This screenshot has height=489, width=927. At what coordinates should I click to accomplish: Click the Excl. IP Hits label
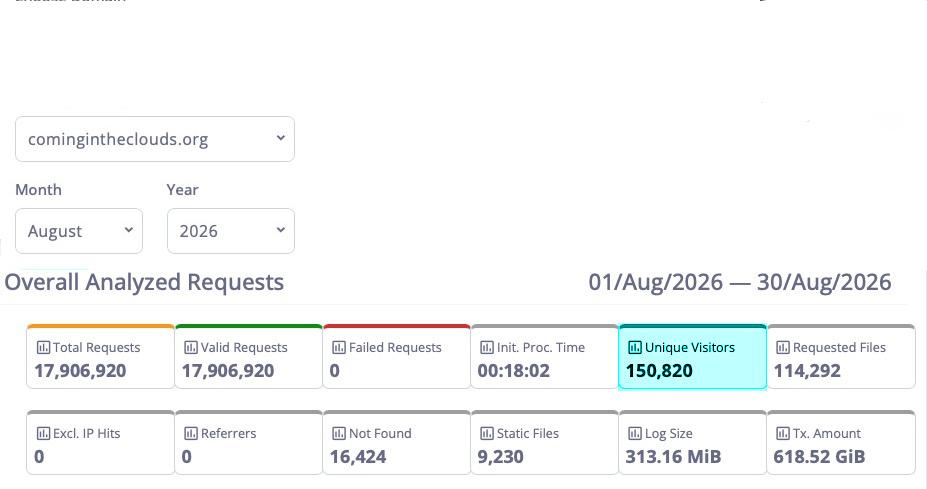87,433
